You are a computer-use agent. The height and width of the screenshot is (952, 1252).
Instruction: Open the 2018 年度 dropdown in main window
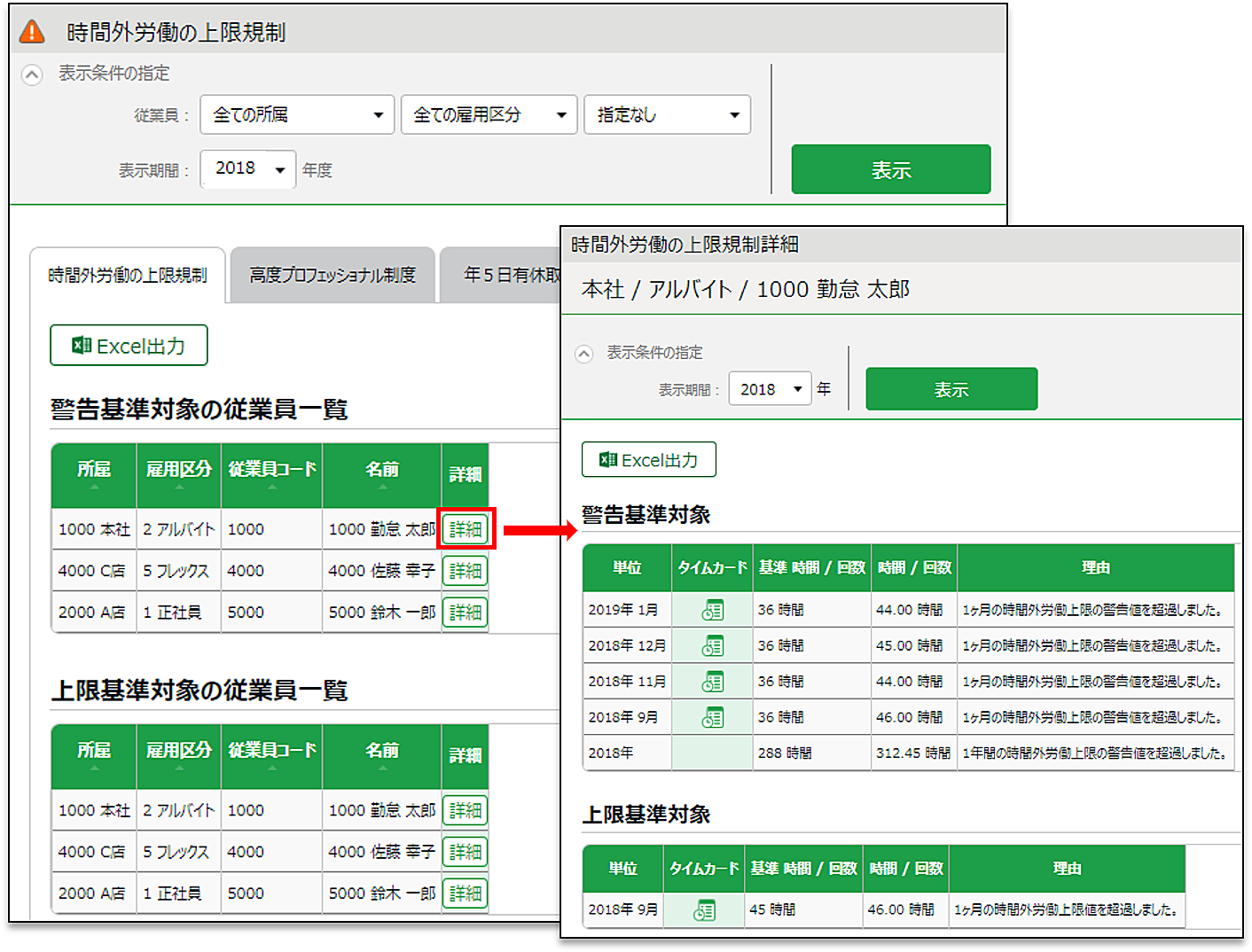248,168
